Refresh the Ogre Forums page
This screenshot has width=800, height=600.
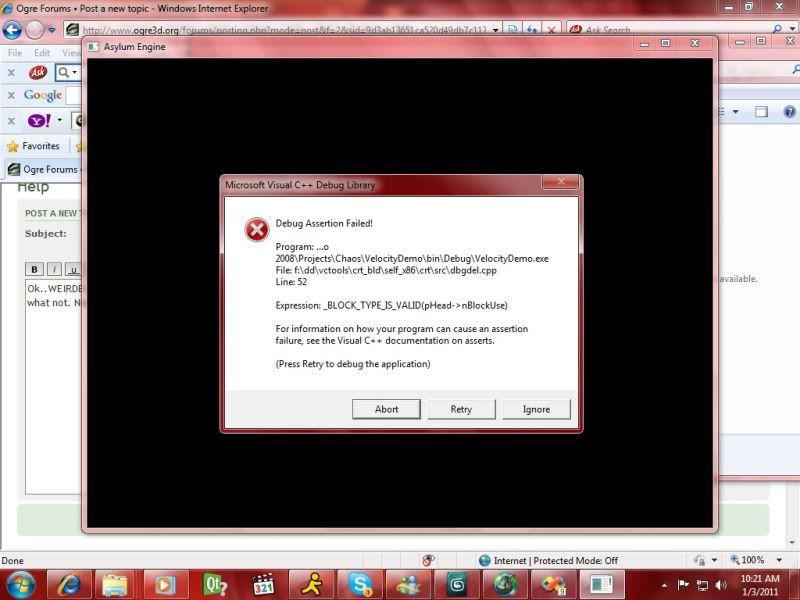[x=532, y=30]
